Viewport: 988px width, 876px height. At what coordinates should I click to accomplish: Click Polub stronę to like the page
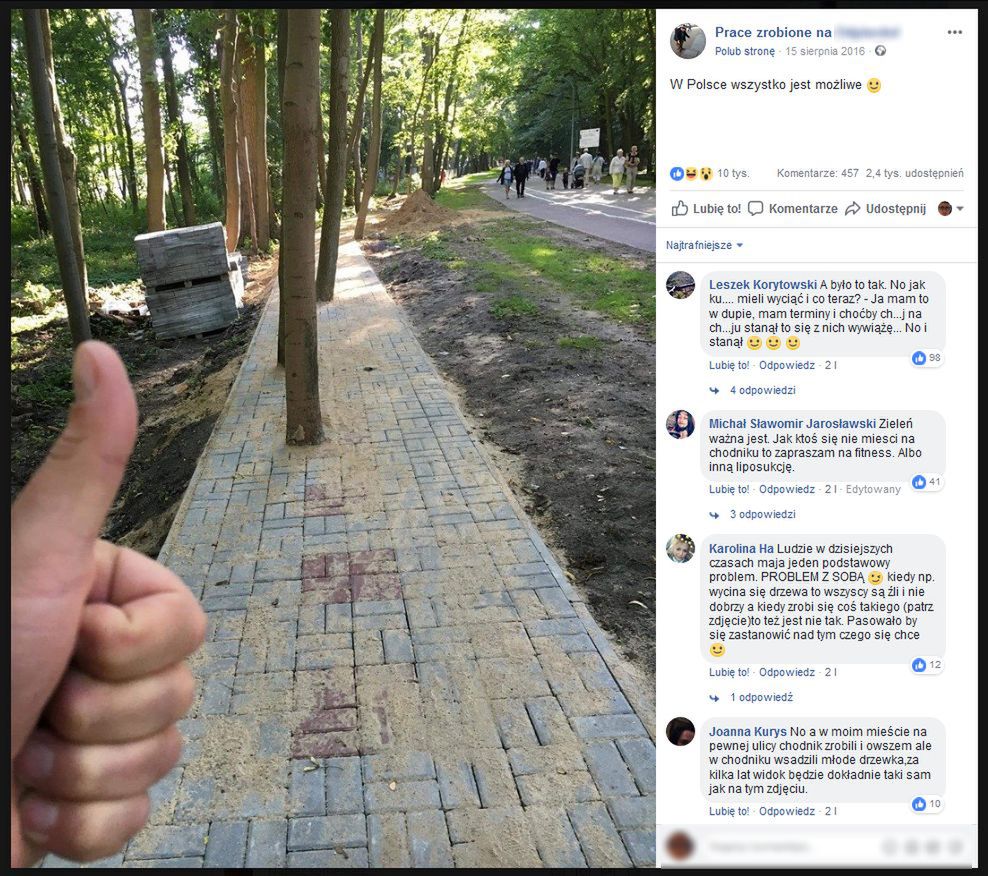tap(745, 52)
